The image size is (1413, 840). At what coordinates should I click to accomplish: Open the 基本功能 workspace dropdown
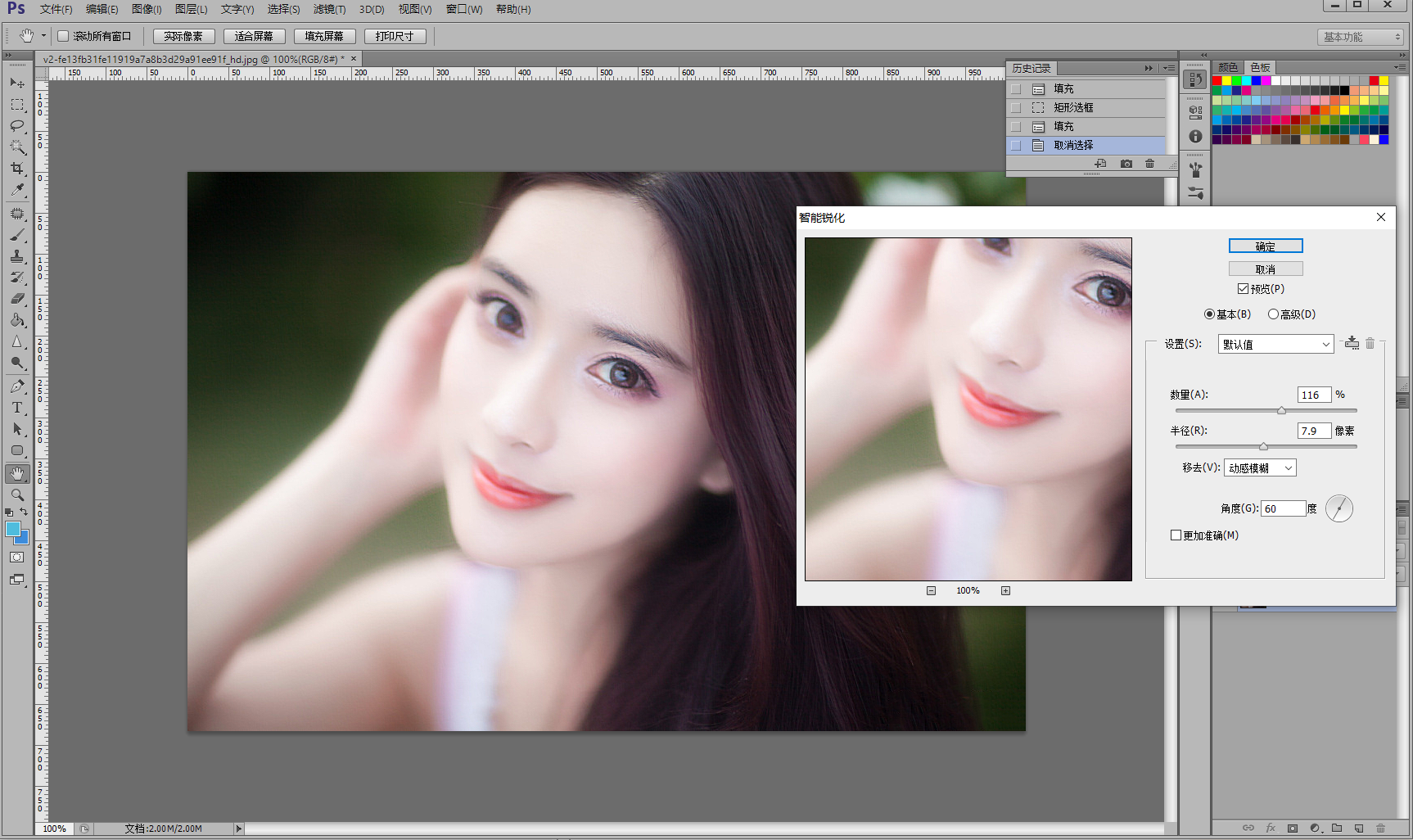pyautogui.click(x=1360, y=37)
